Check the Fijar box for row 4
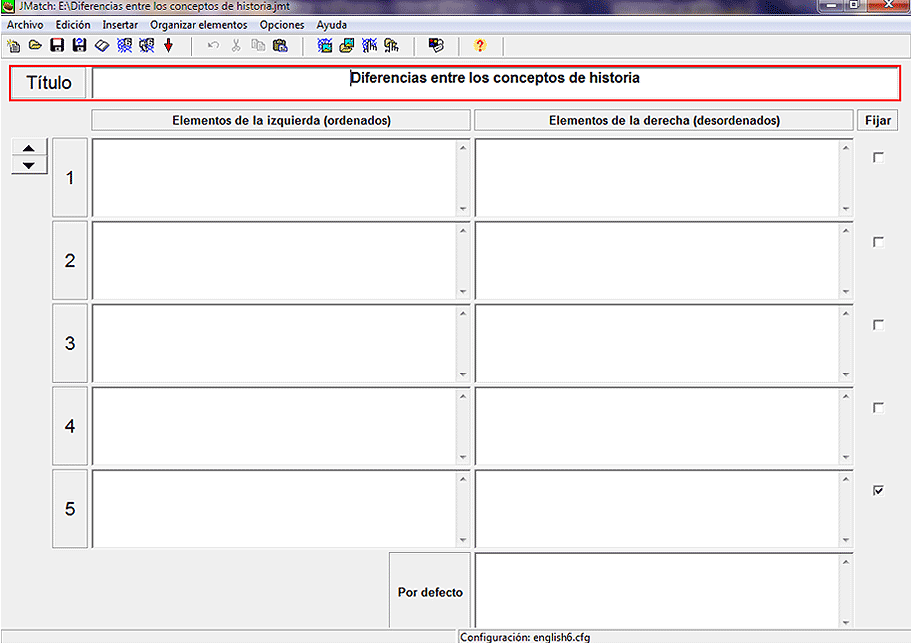The width and height of the screenshot is (912, 643). [x=878, y=408]
